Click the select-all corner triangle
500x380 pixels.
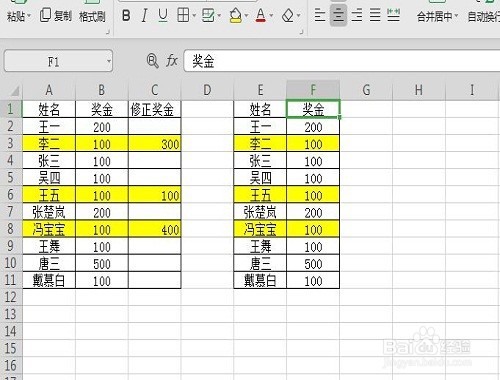15,91
